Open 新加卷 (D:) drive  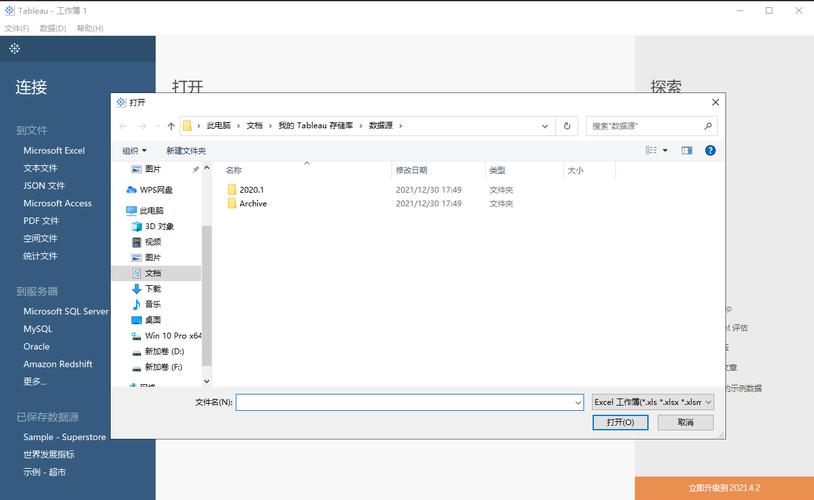click(x=158, y=352)
